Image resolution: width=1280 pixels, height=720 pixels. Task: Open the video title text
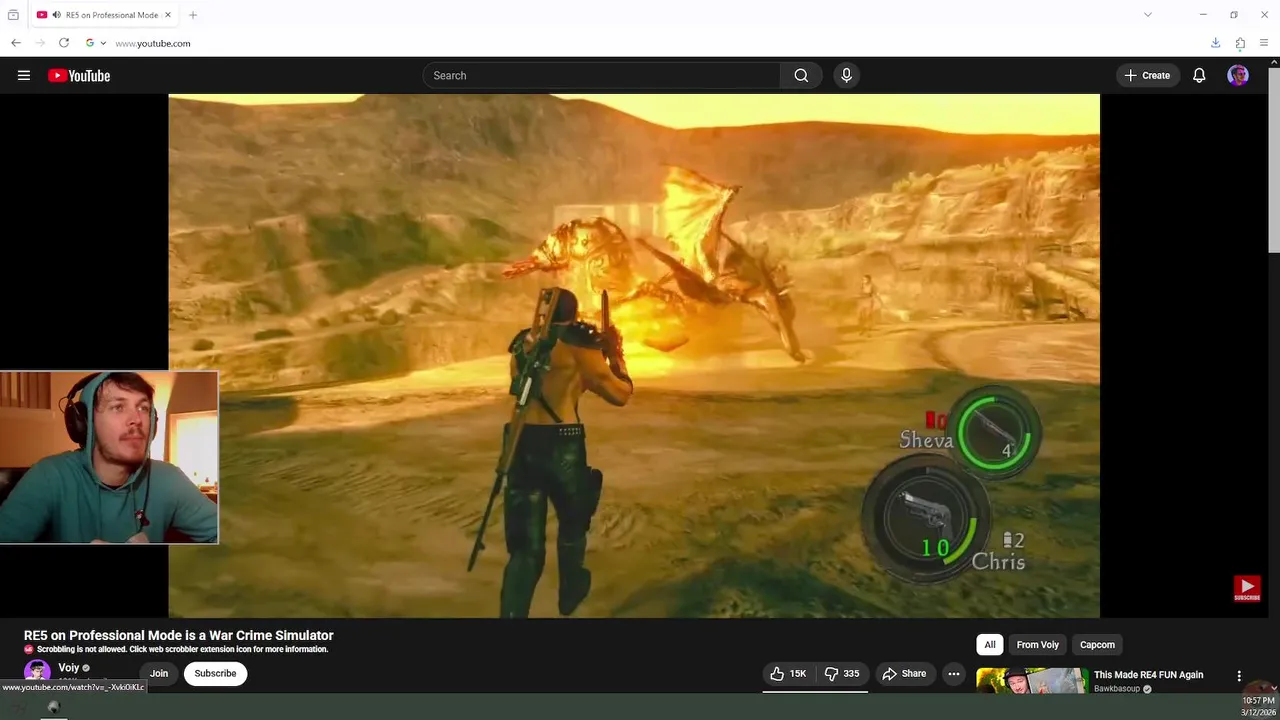coord(179,635)
